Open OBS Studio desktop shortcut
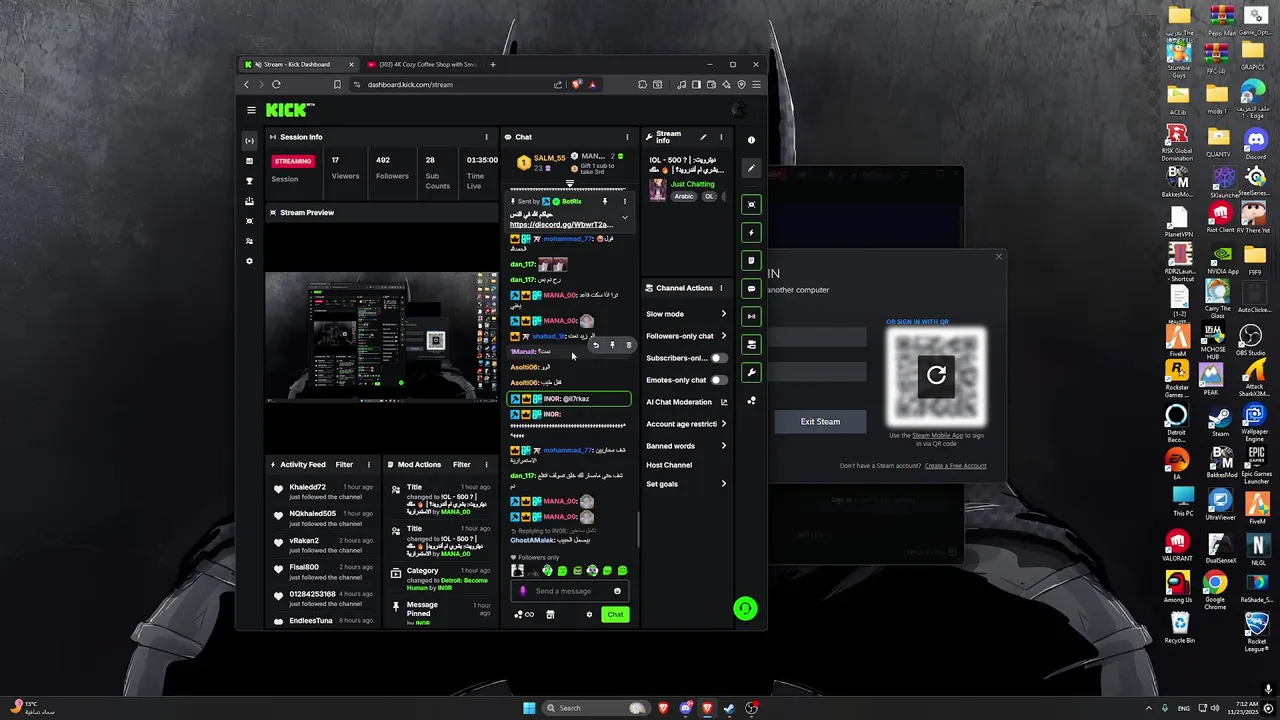1280x720 pixels. coord(1251,340)
